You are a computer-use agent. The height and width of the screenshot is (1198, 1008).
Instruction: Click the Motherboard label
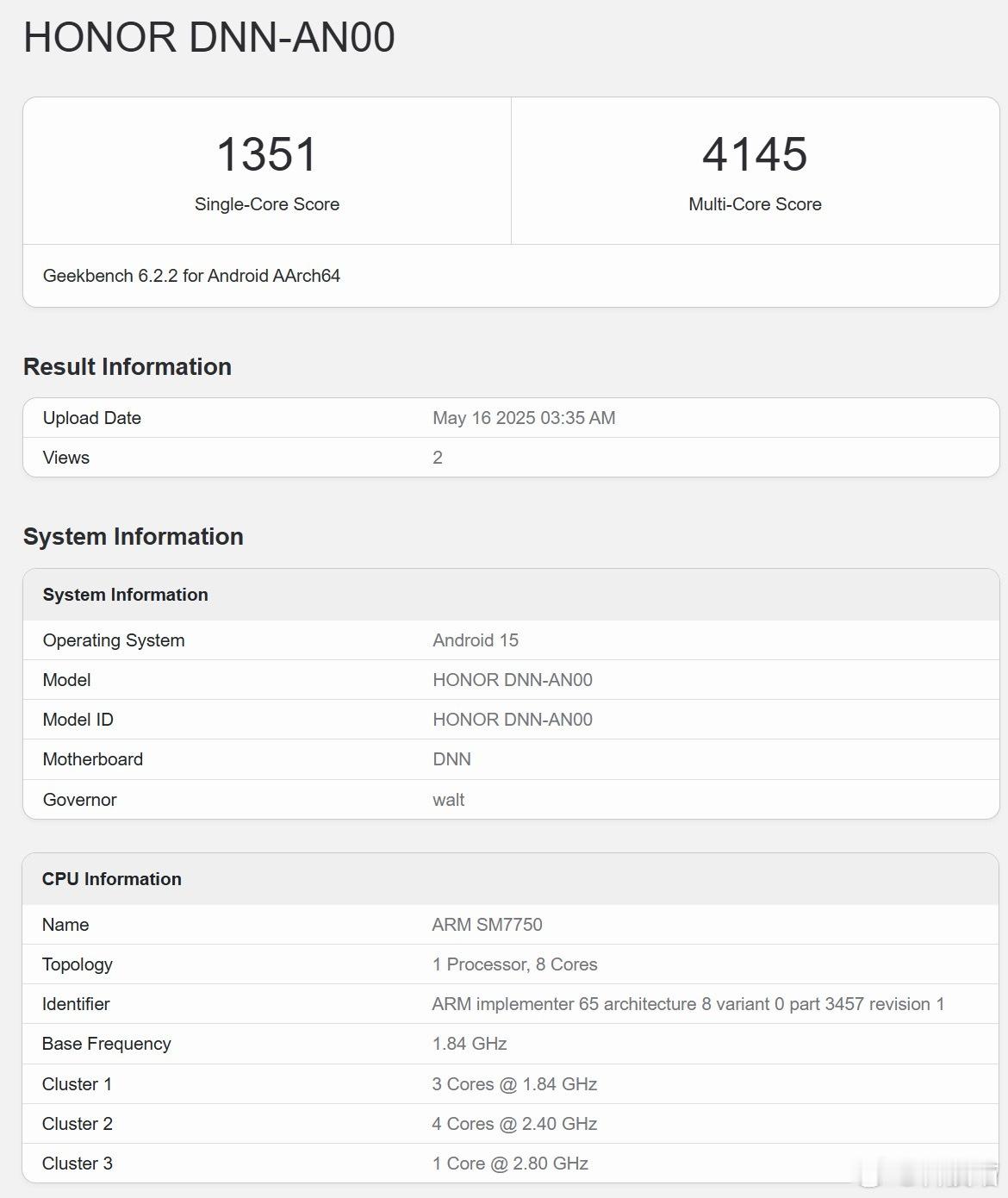(93, 759)
